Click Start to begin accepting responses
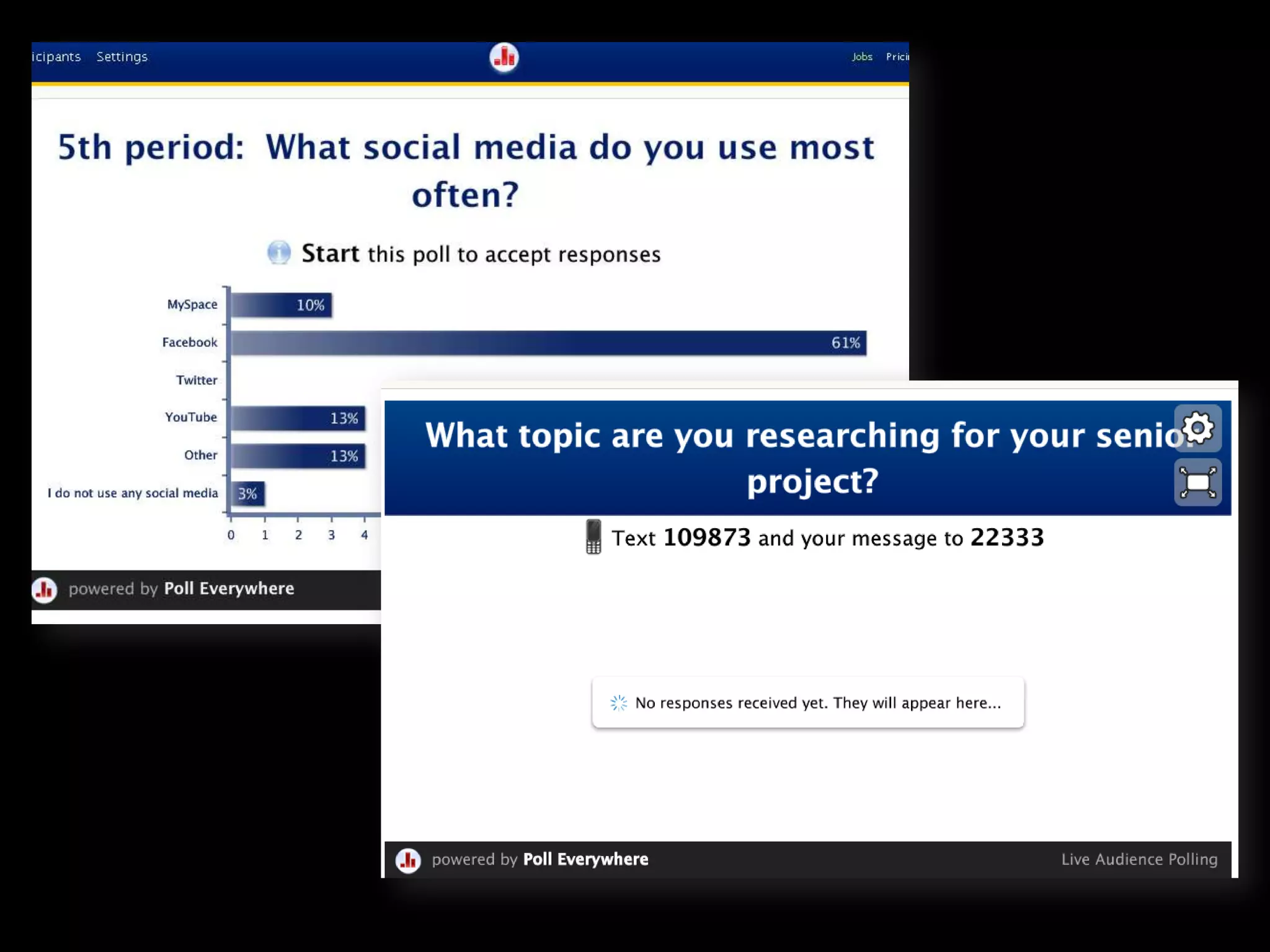Screen dimensions: 1270x952 [x=330, y=253]
